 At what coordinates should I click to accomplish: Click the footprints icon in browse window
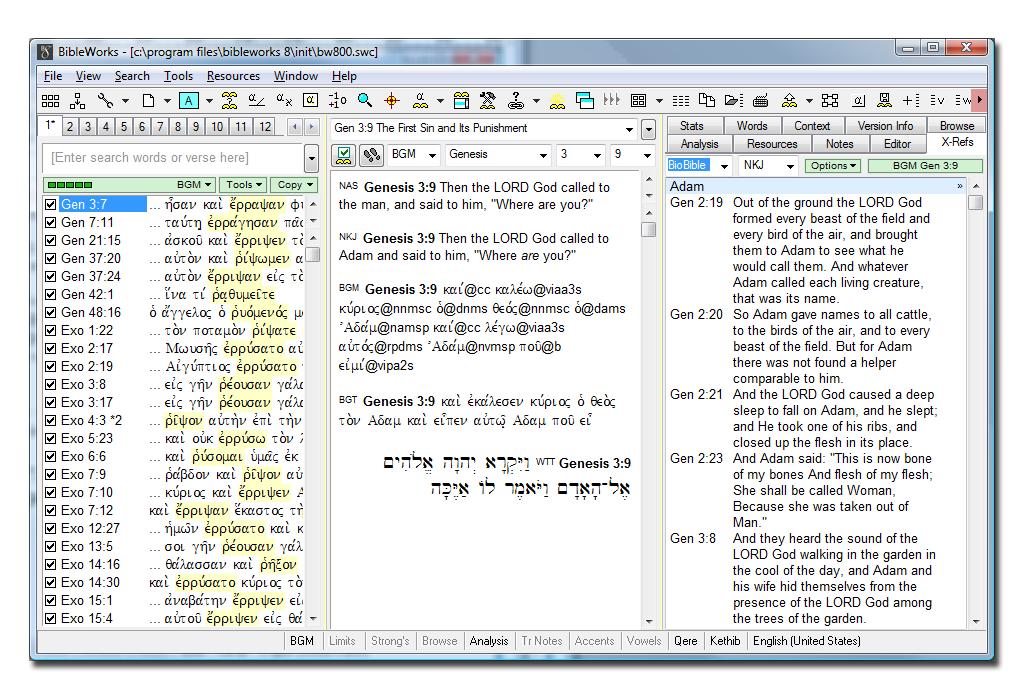(372, 155)
